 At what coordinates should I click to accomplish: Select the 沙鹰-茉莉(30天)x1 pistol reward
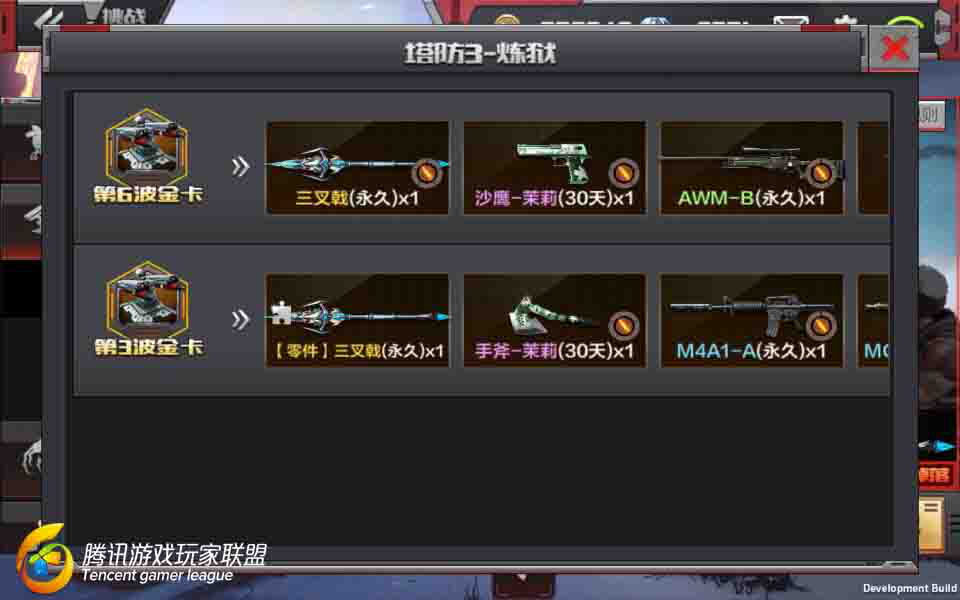tap(554, 168)
